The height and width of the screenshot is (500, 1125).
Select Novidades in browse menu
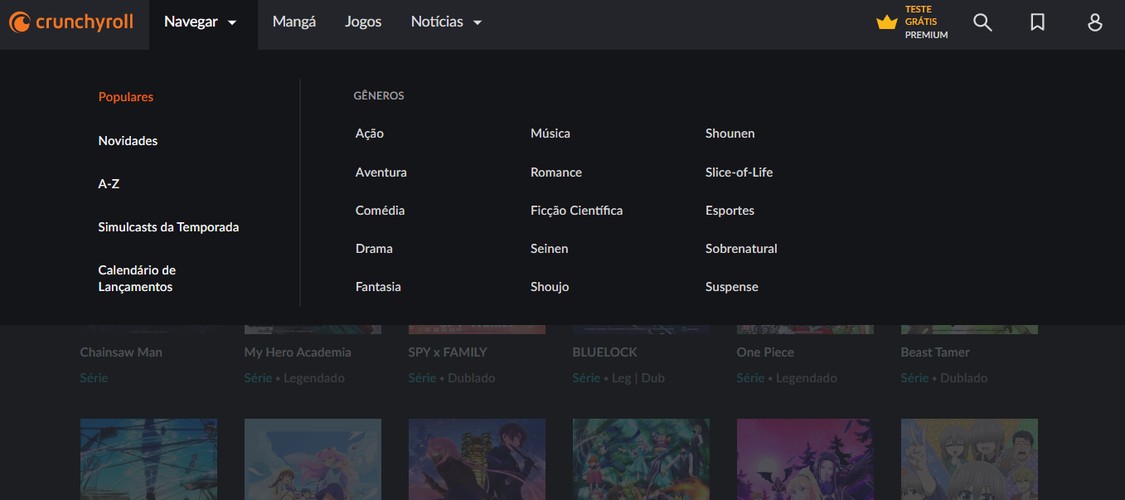128,141
